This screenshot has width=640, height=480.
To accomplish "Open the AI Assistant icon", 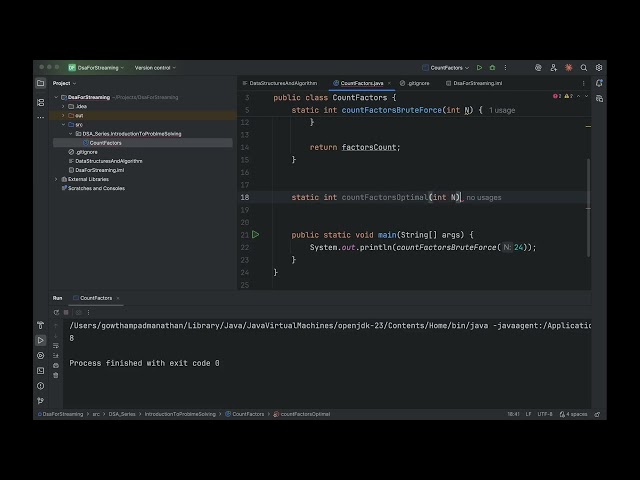I will [538, 68].
